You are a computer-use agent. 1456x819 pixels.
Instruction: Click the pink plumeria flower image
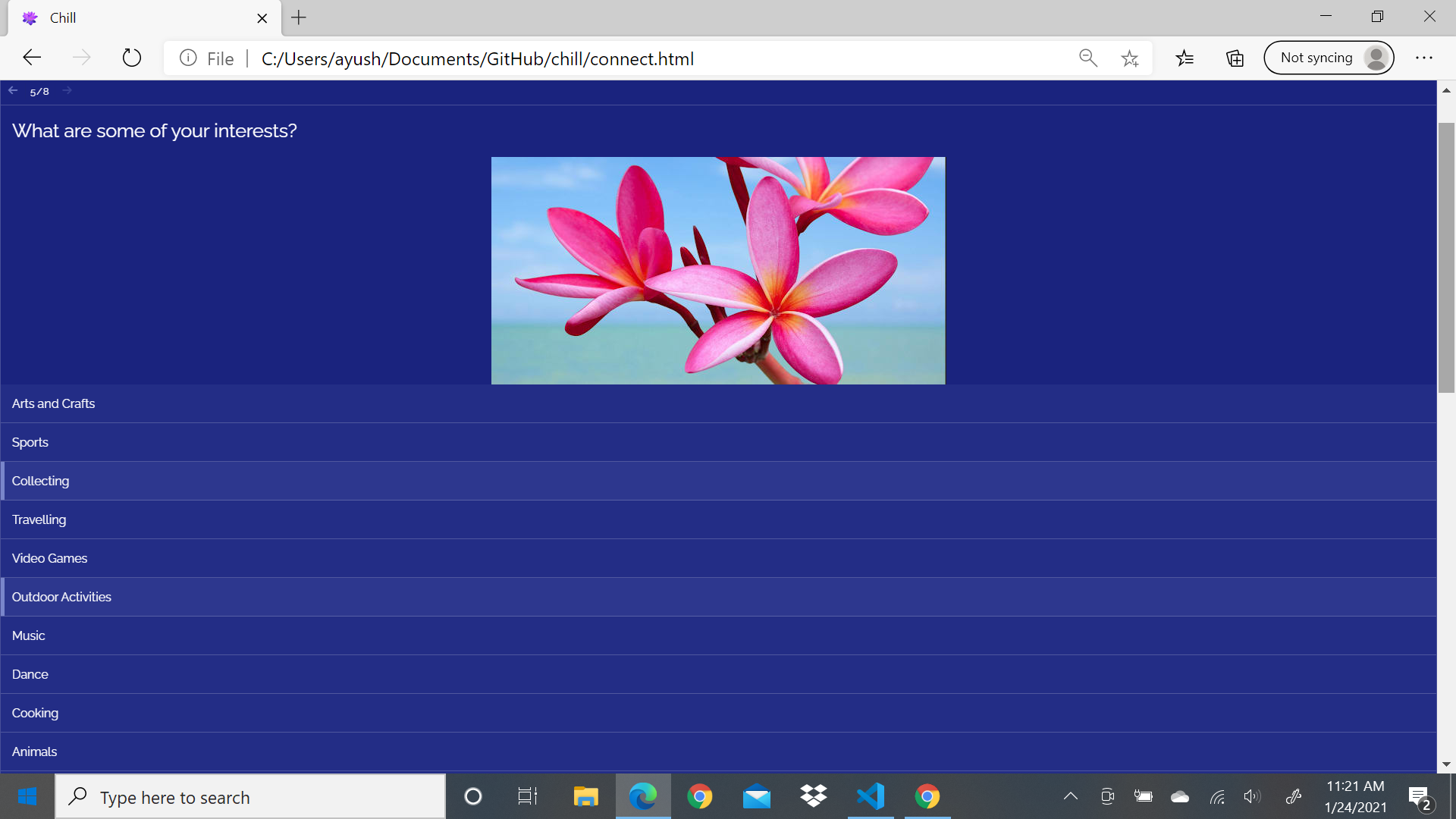pos(717,270)
